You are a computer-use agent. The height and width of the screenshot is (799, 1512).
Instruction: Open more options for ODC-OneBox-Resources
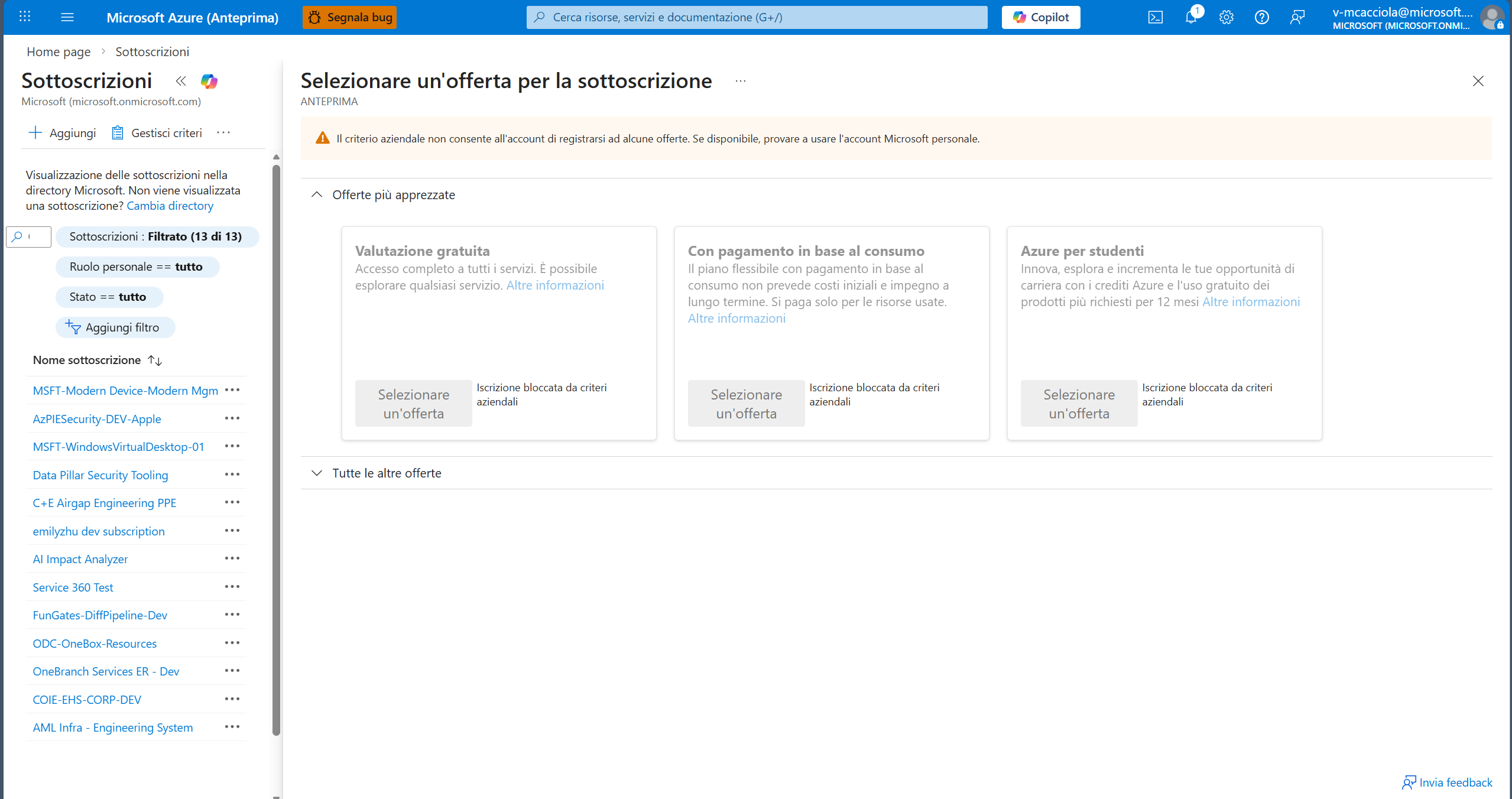click(x=232, y=643)
